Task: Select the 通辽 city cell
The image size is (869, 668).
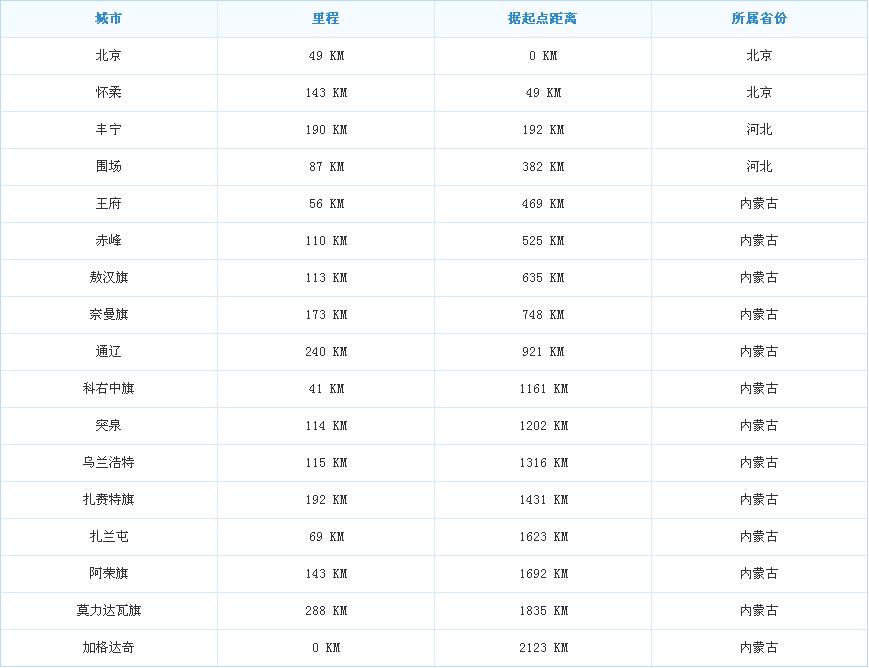Action: [108, 352]
